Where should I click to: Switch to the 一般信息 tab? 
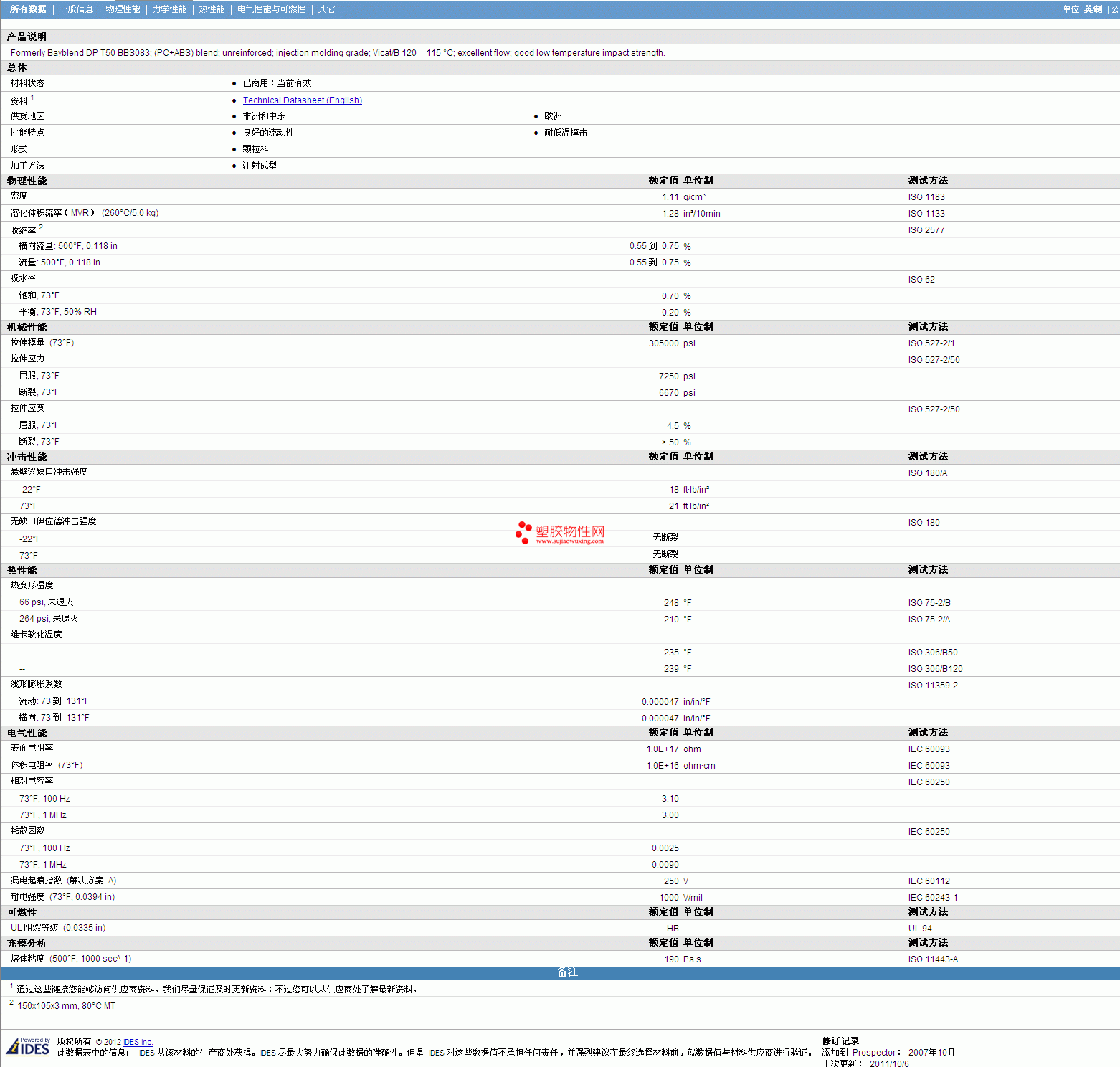pyautogui.click(x=76, y=9)
